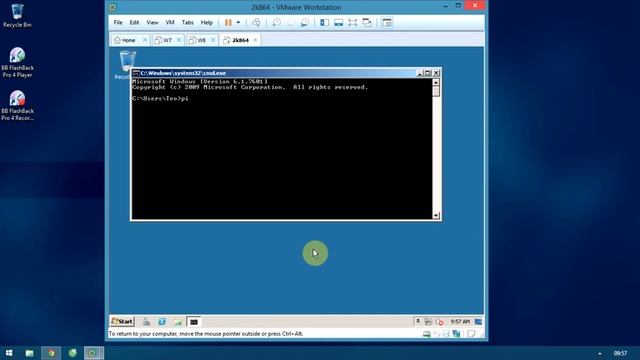640x360 pixels.
Task: Click the VMware hard disk status icon
Action: 426,334
